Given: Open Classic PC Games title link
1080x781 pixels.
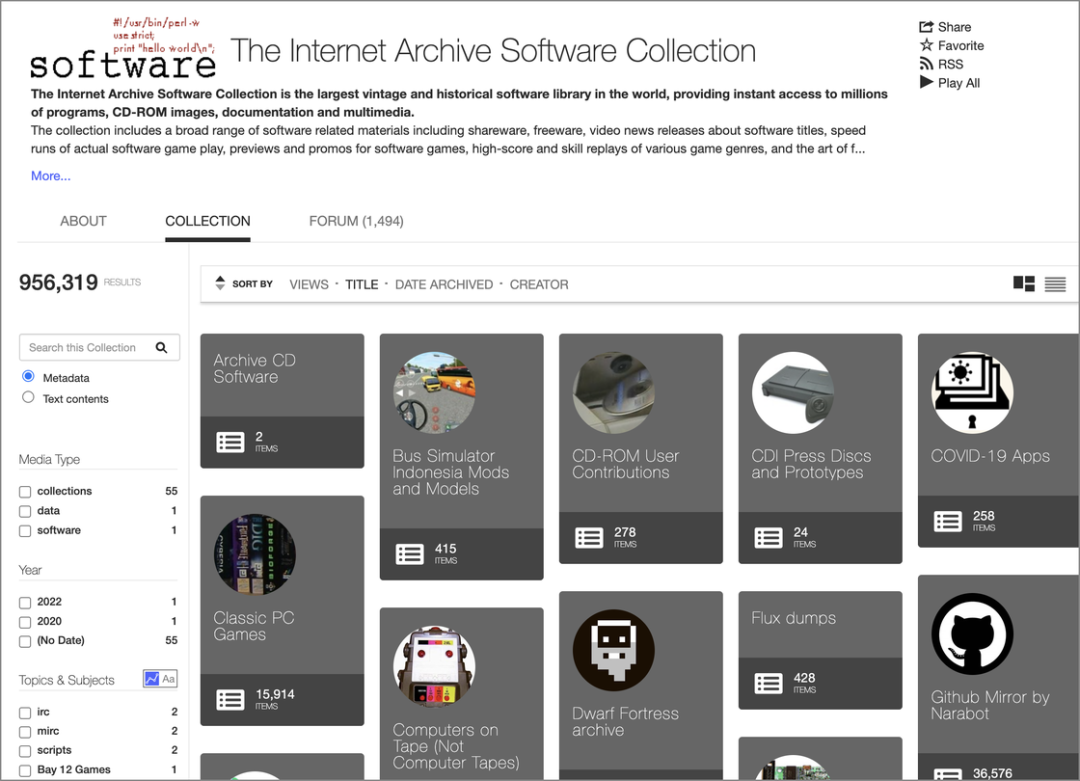Looking at the screenshot, I should pos(253,626).
